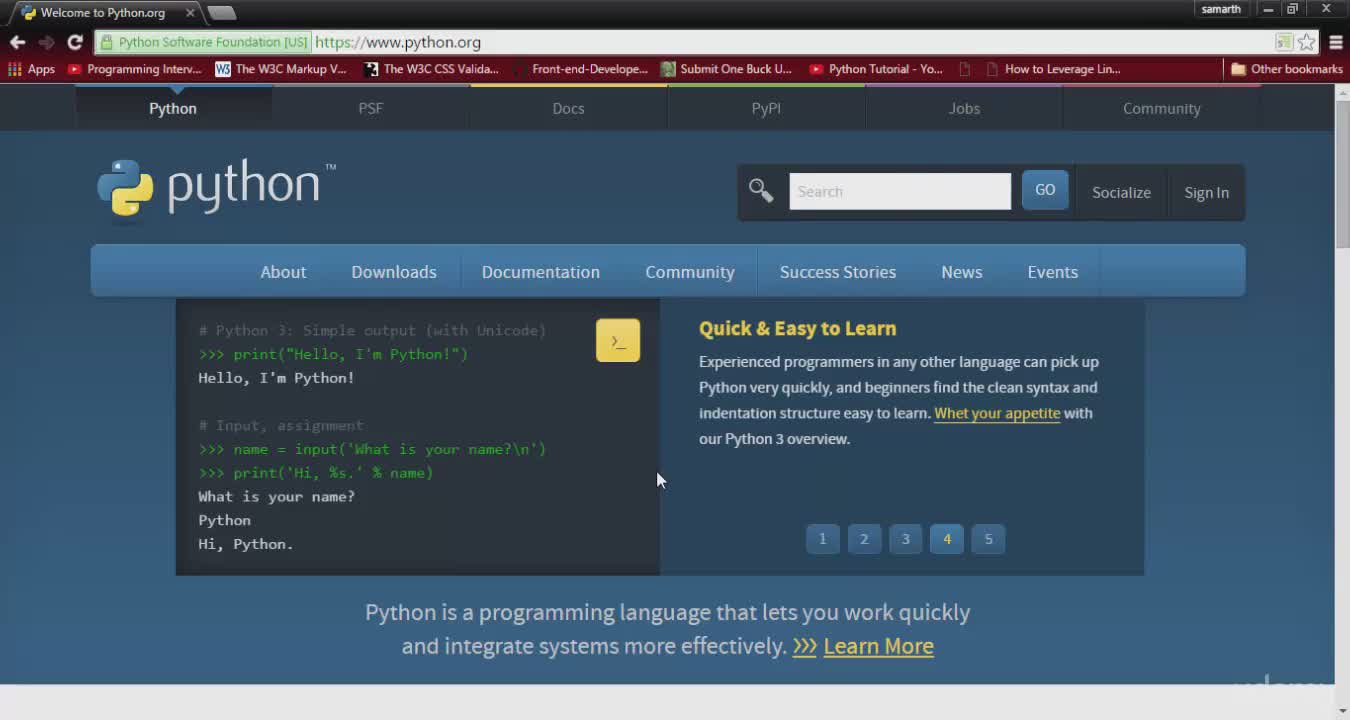Screen dimensions: 1350x720
Task: Show slide 1 of the carousel
Action: pyautogui.click(x=823, y=539)
